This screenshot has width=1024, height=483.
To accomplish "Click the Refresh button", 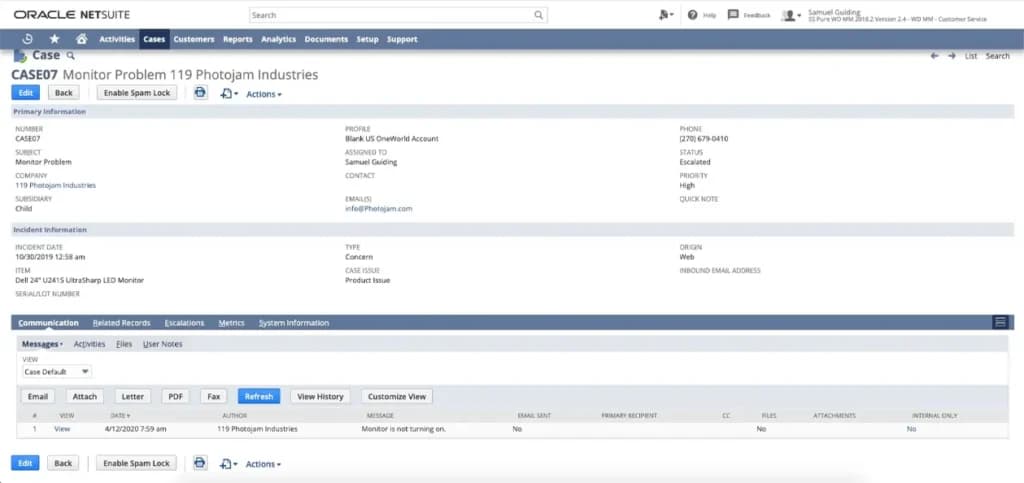I will click(x=259, y=396).
